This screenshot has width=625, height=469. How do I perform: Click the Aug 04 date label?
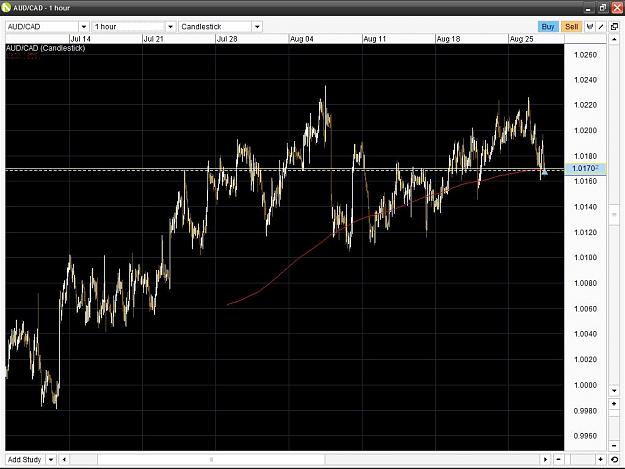302,39
